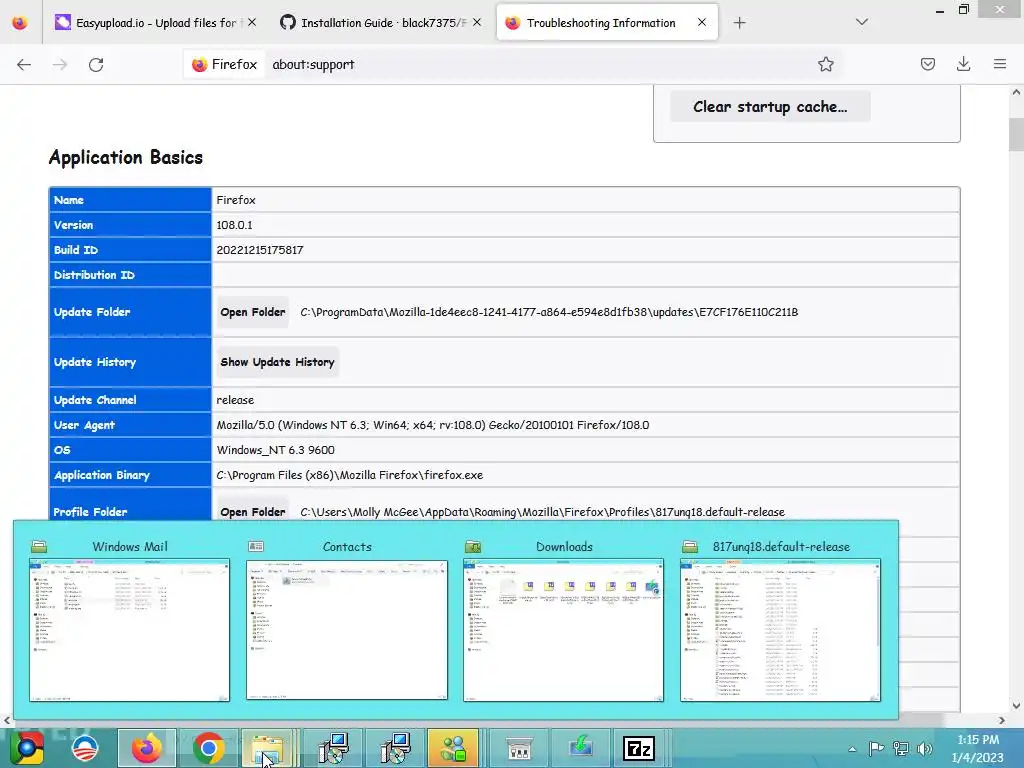Click the Application Basics heading
This screenshot has height=768, width=1024.
[x=126, y=157]
